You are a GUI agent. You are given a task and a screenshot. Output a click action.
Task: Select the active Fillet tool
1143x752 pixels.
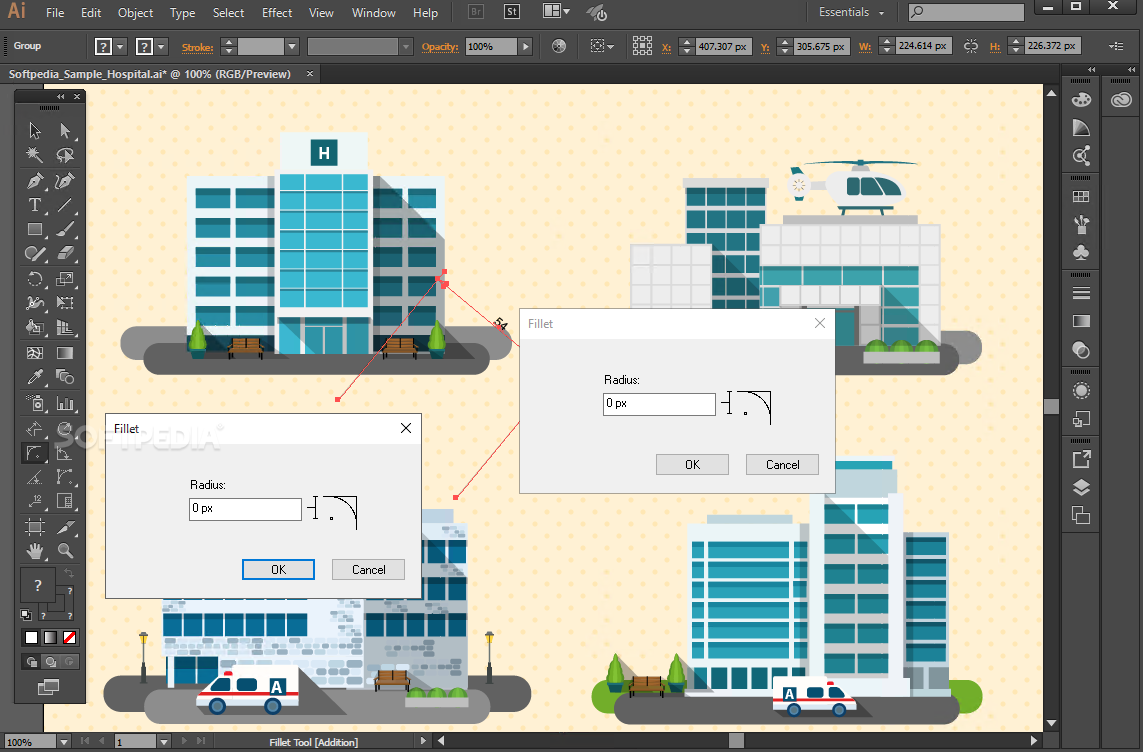pos(34,453)
